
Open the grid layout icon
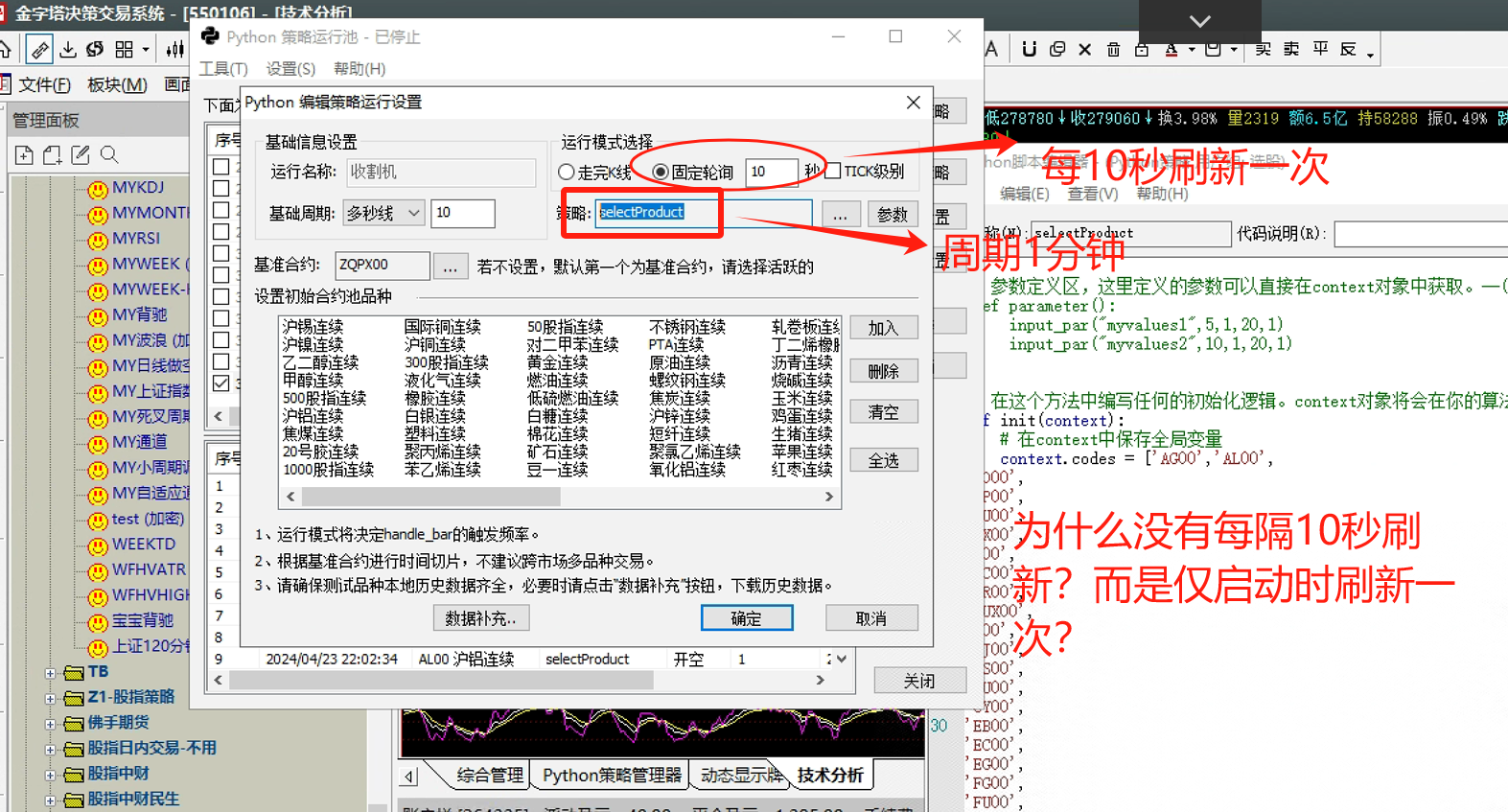pos(124,49)
